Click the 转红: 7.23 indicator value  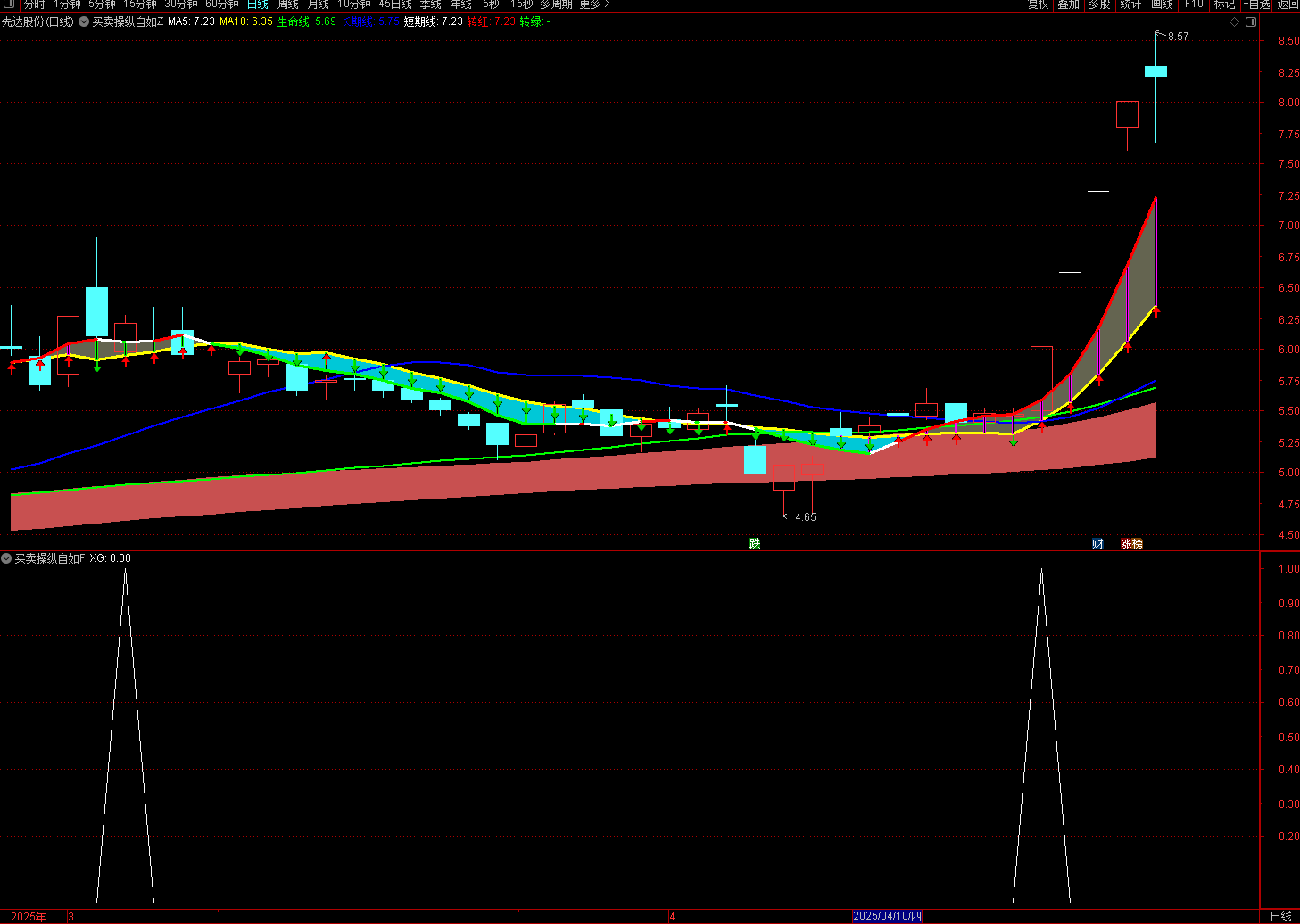(x=492, y=21)
